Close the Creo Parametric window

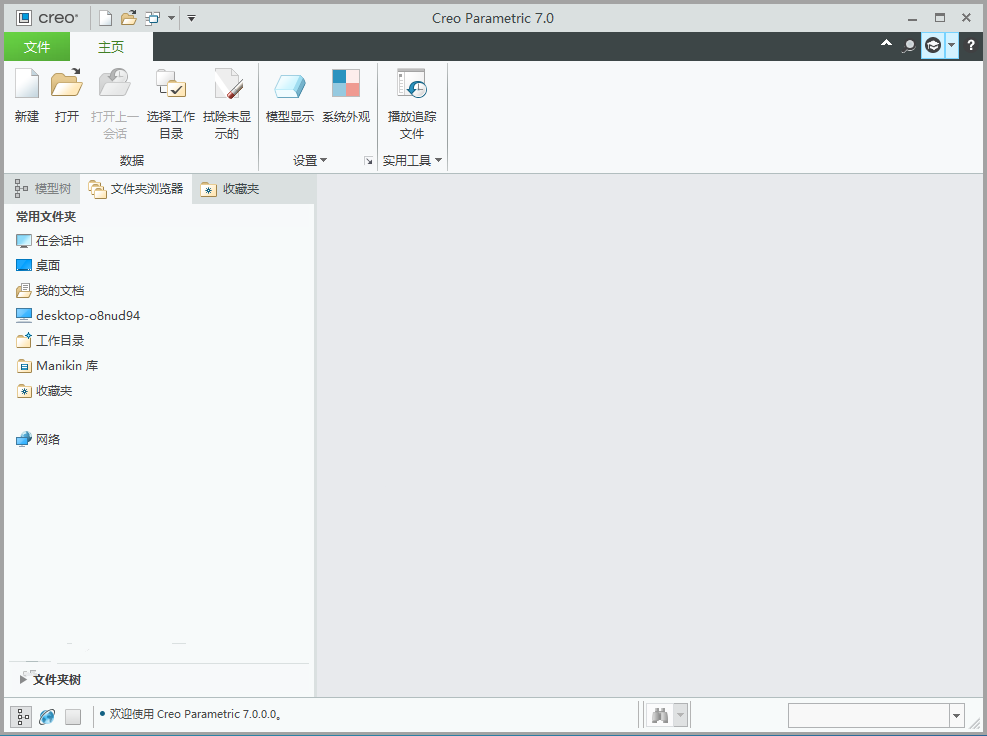pyautogui.click(x=967, y=18)
